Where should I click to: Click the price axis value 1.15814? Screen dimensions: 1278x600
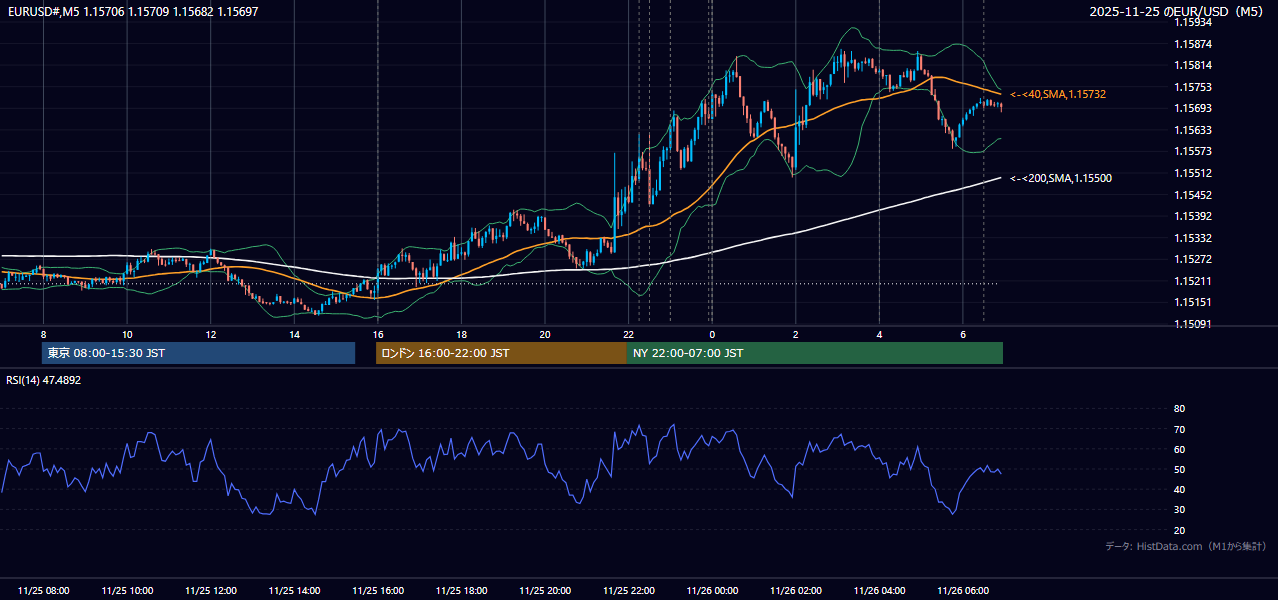(x=1194, y=65)
